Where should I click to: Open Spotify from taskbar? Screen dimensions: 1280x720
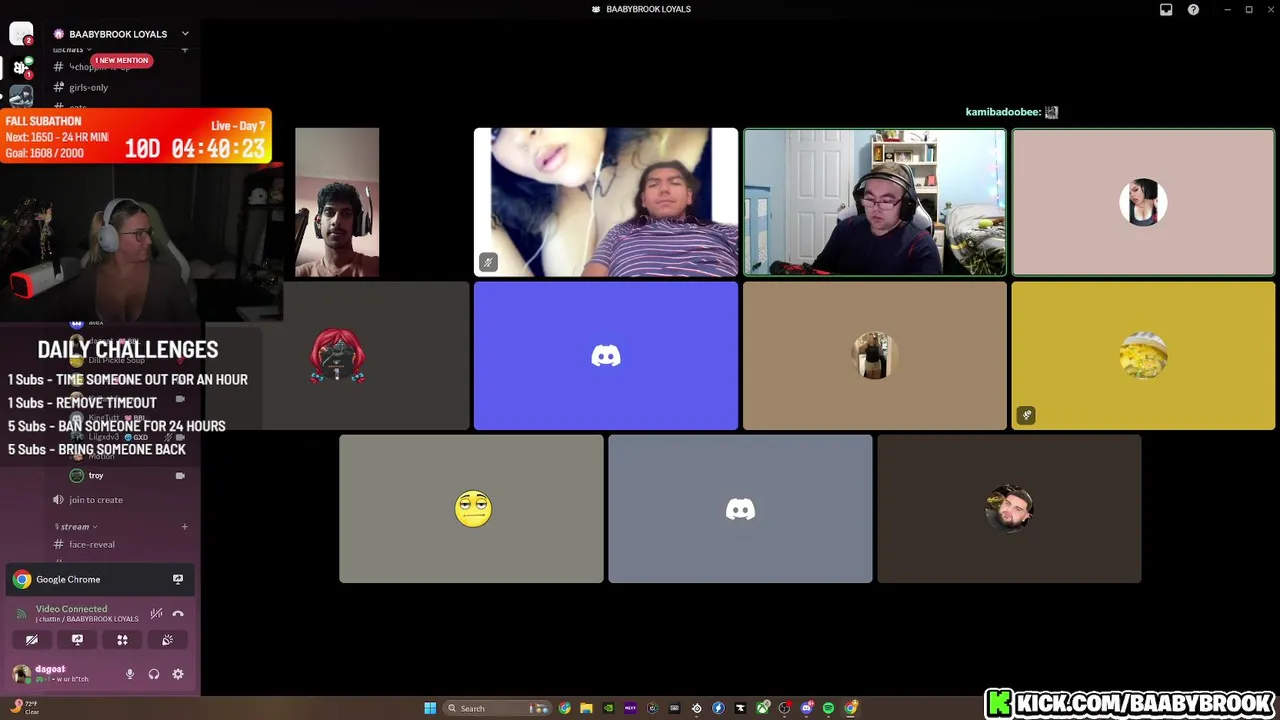point(829,708)
